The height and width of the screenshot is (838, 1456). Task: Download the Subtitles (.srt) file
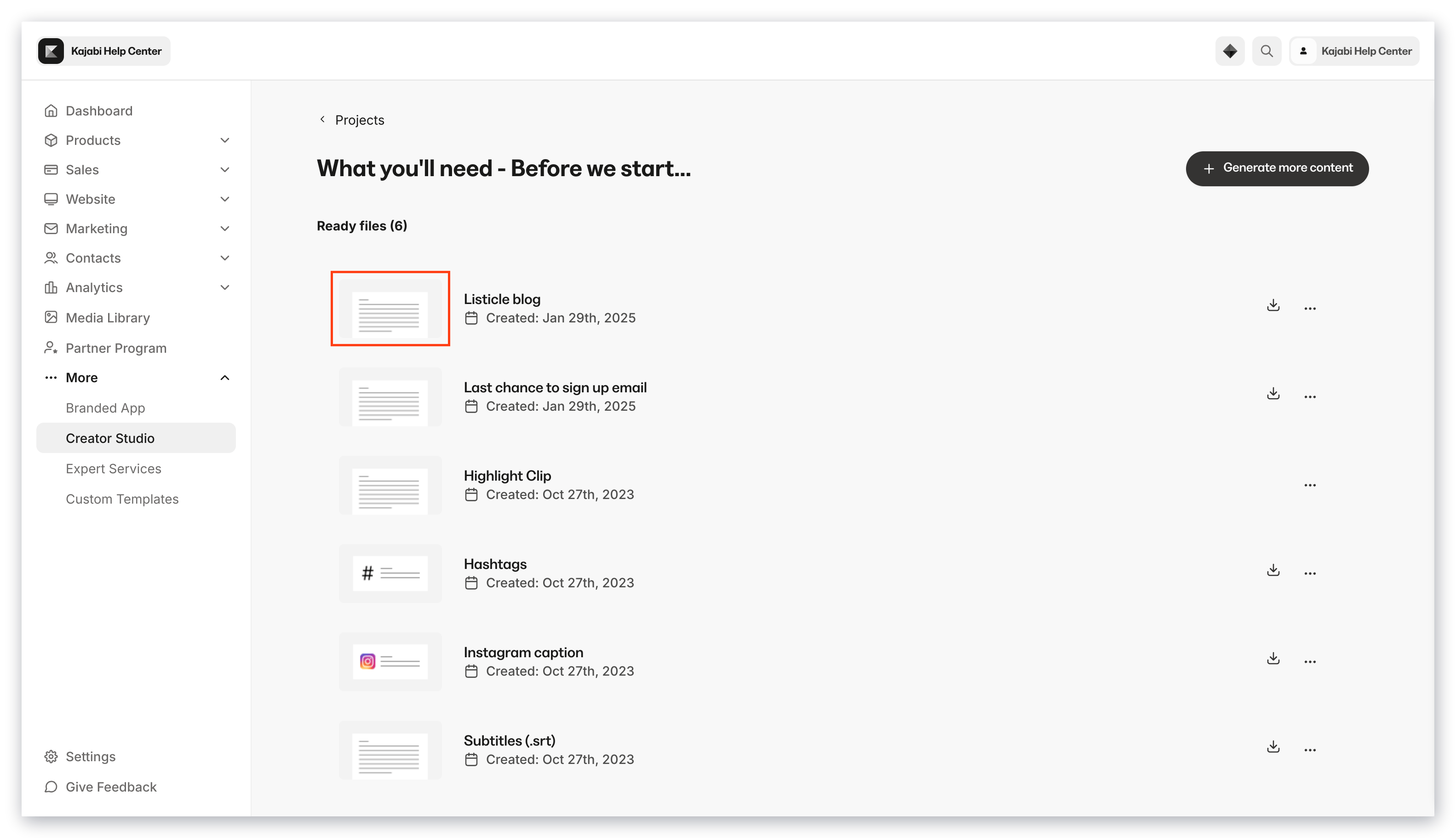[1273, 746]
